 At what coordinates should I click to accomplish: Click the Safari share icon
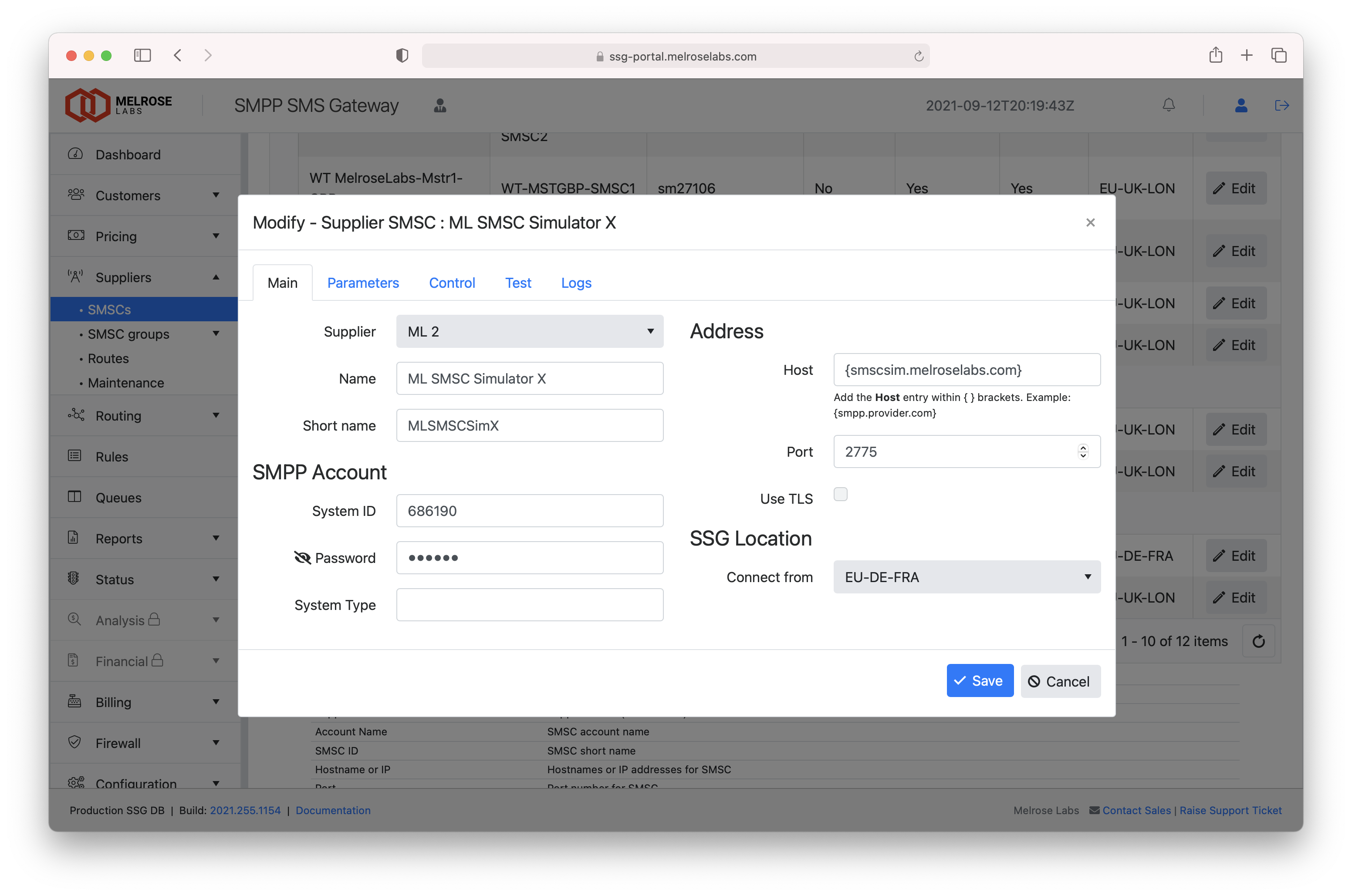coord(1215,55)
